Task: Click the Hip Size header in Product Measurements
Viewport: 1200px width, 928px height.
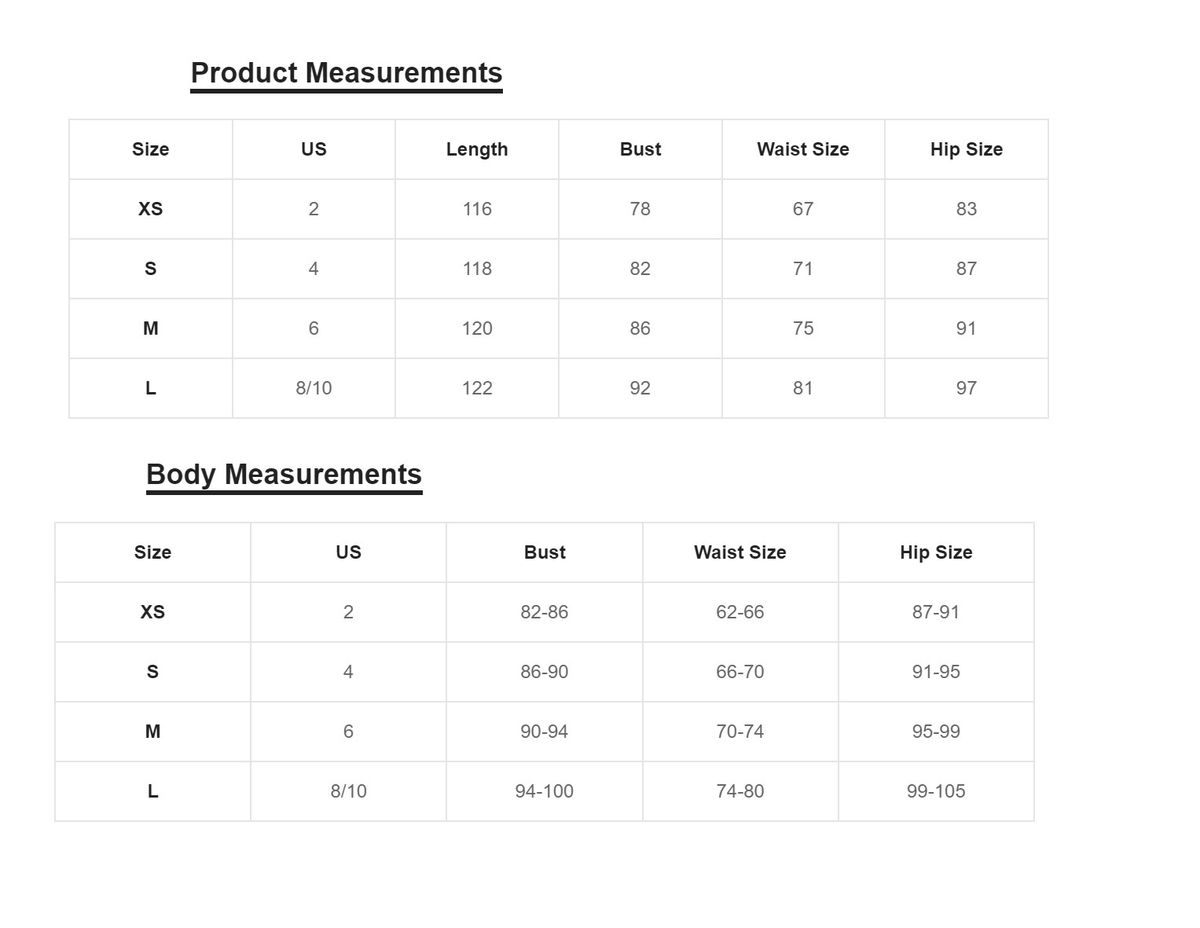Action: tap(966, 149)
